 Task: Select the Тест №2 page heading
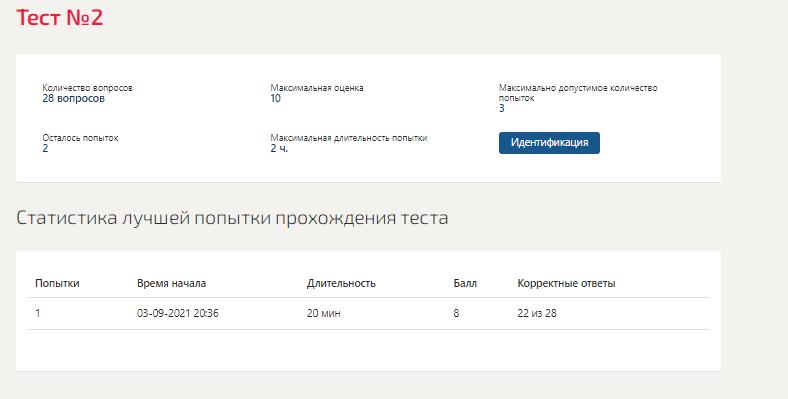[x=60, y=18]
